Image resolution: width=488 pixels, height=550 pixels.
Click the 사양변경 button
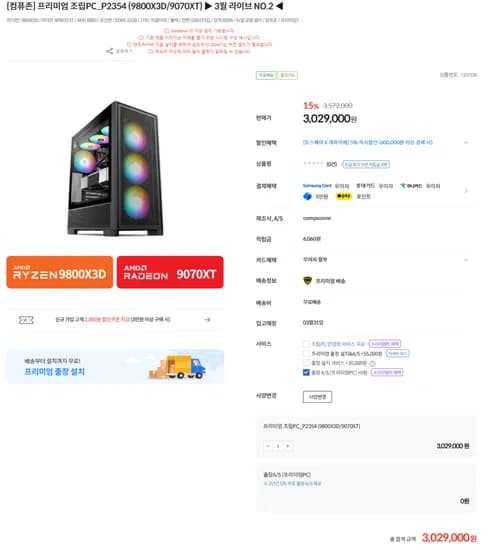click(x=317, y=397)
